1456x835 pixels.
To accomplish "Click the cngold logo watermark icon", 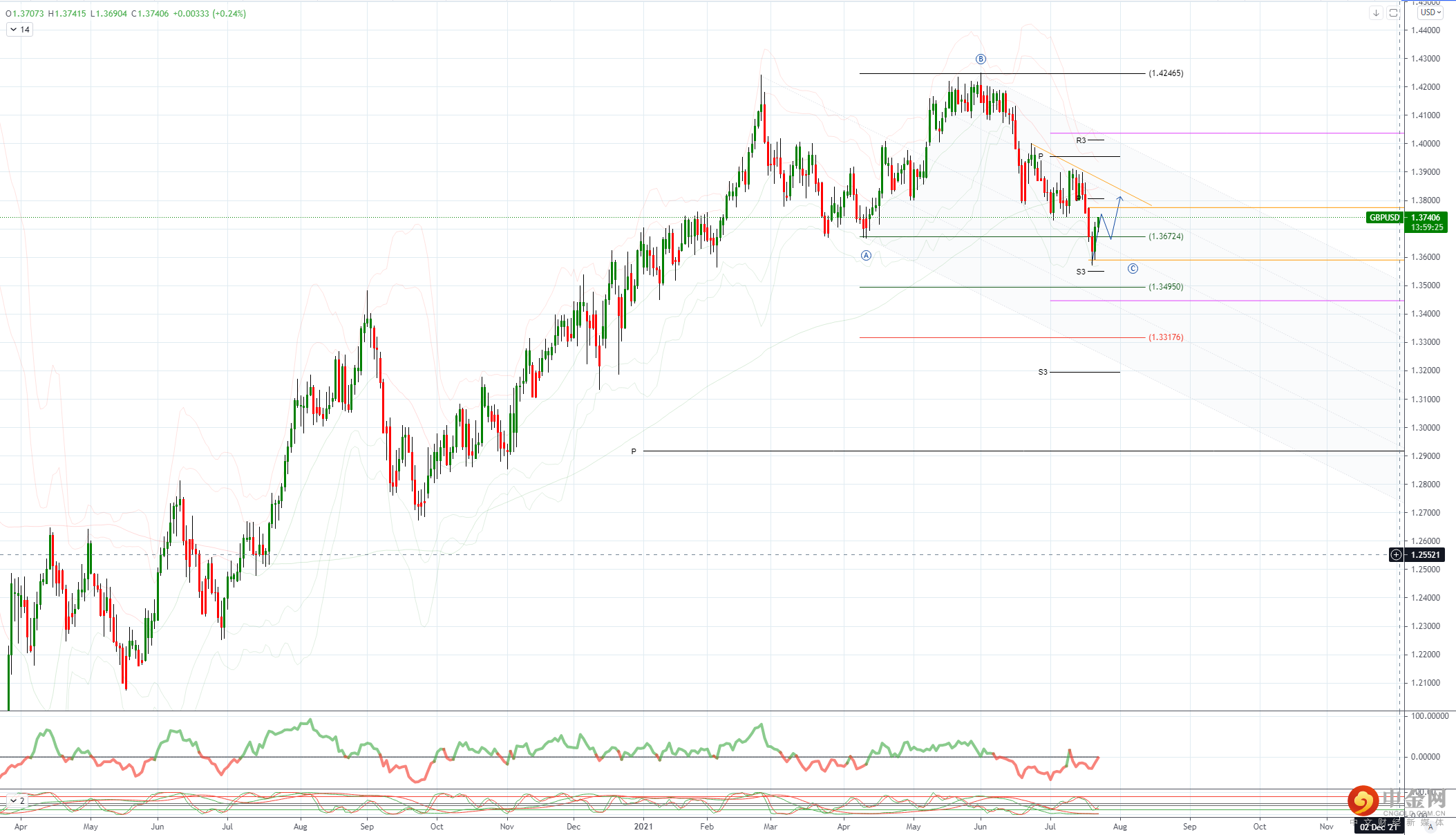I will [1363, 801].
